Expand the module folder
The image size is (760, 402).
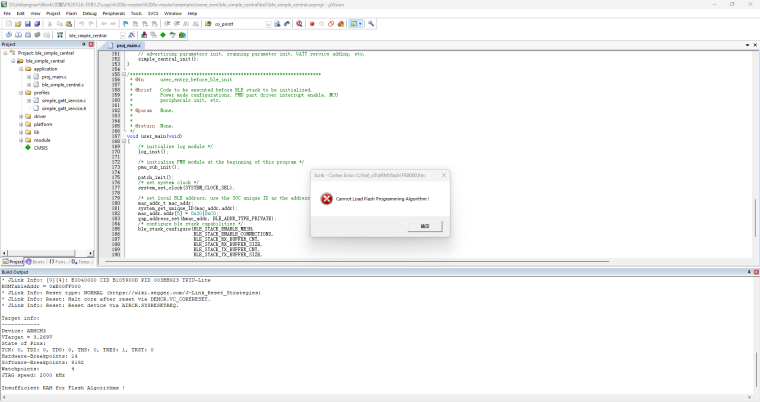pos(21,140)
